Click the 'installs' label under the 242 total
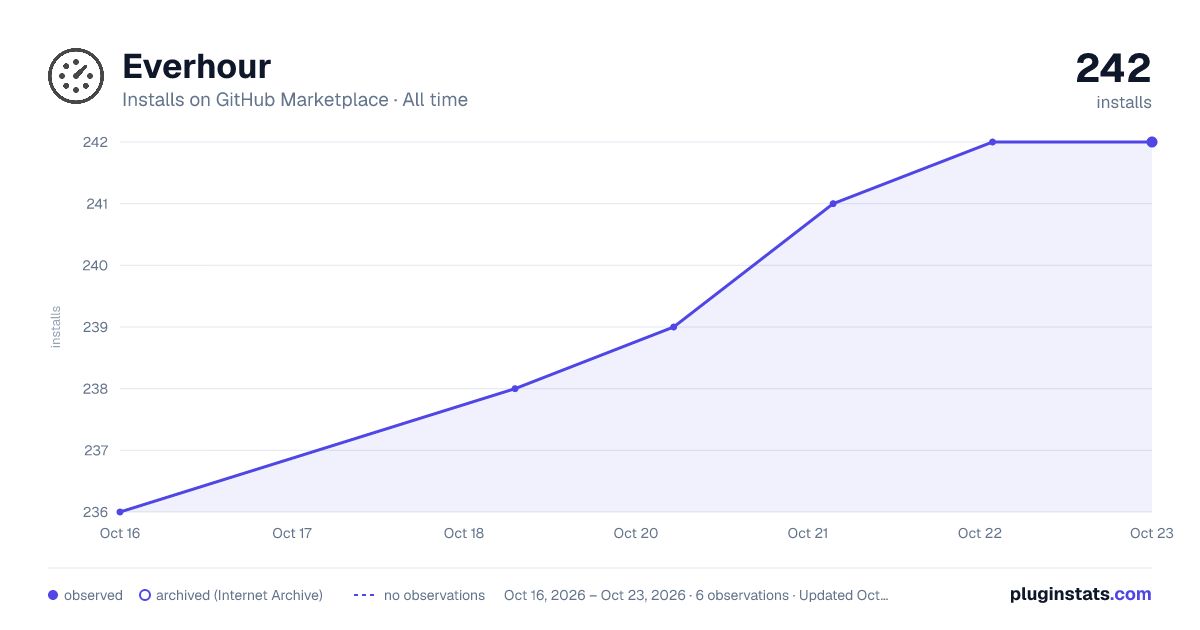This screenshot has height=630, width=1200. [x=1124, y=102]
